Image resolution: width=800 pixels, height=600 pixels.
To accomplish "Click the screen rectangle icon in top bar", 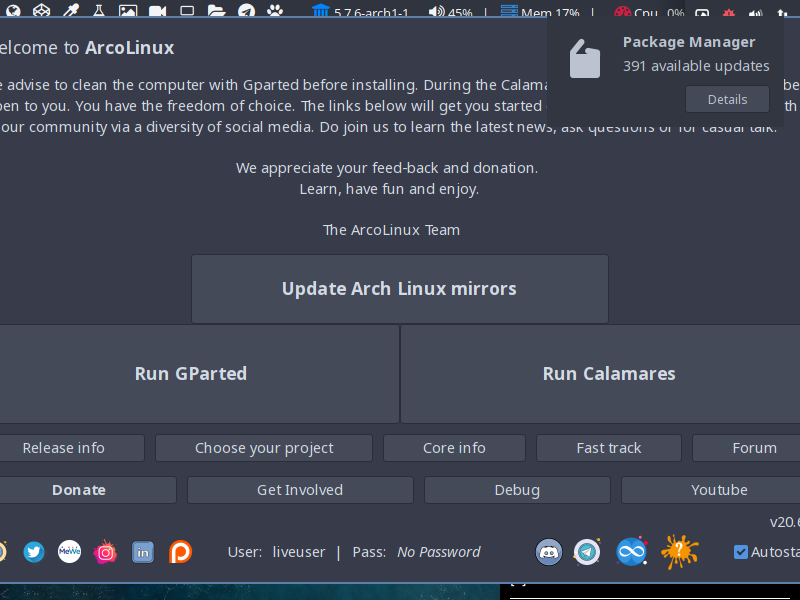I will (x=187, y=11).
